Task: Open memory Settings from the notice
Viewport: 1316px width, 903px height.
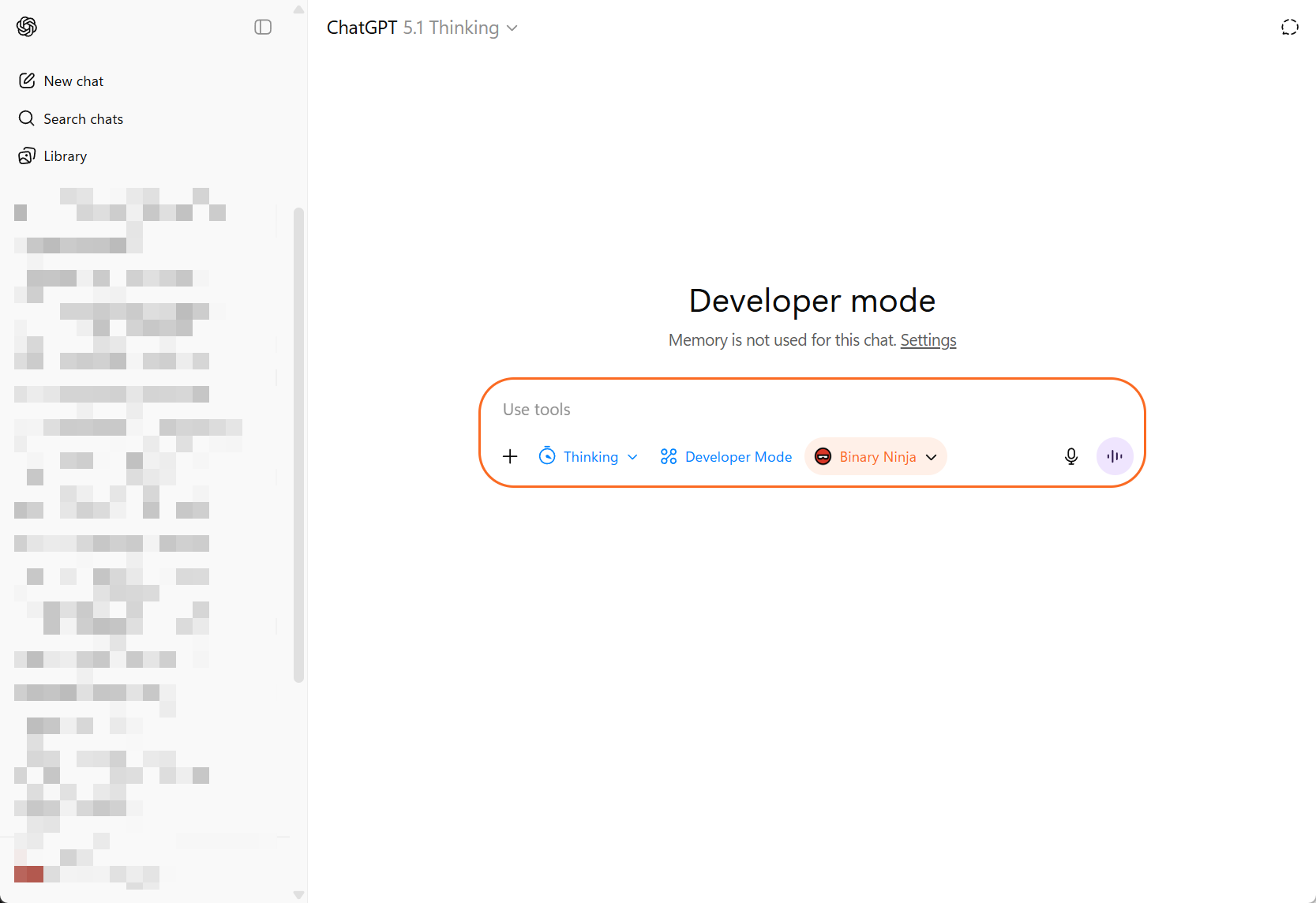Action: pos(928,339)
